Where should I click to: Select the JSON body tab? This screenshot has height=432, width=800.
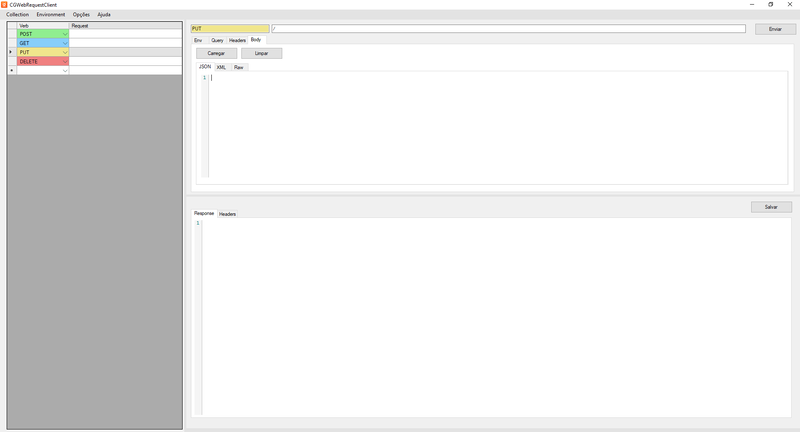(205, 67)
